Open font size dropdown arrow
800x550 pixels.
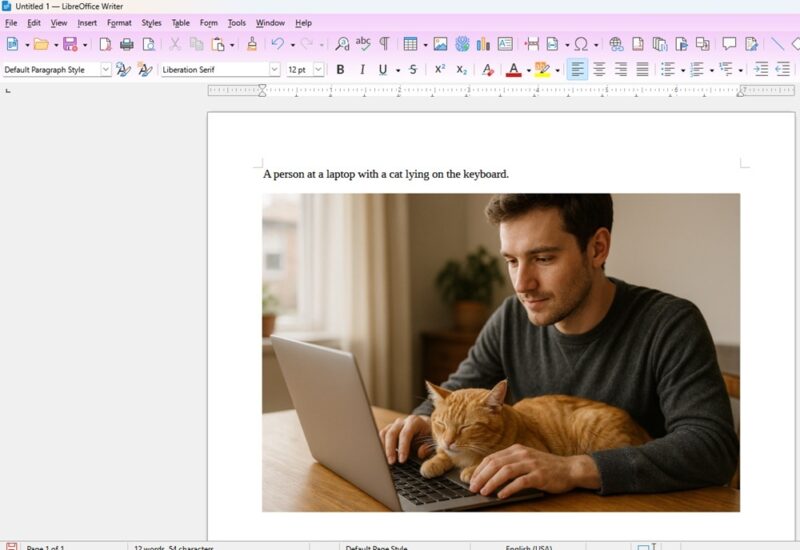pyautogui.click(x=318, y=69)
